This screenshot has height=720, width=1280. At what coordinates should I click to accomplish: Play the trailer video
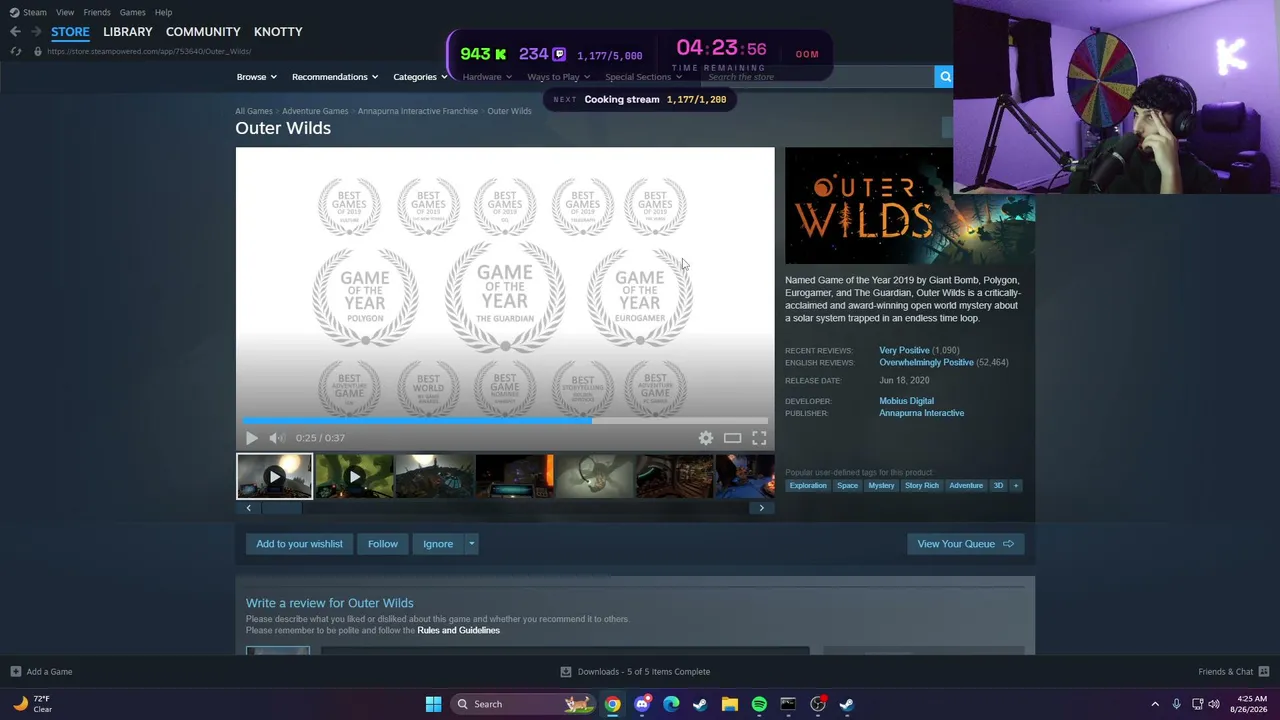251,438
